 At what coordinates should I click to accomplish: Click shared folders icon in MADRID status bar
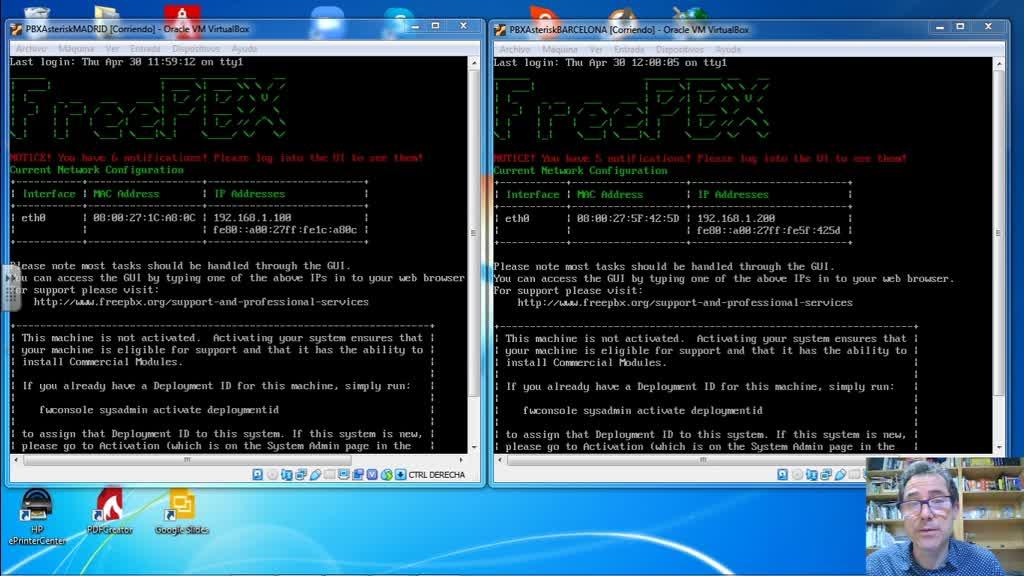(x=329, y=475)
